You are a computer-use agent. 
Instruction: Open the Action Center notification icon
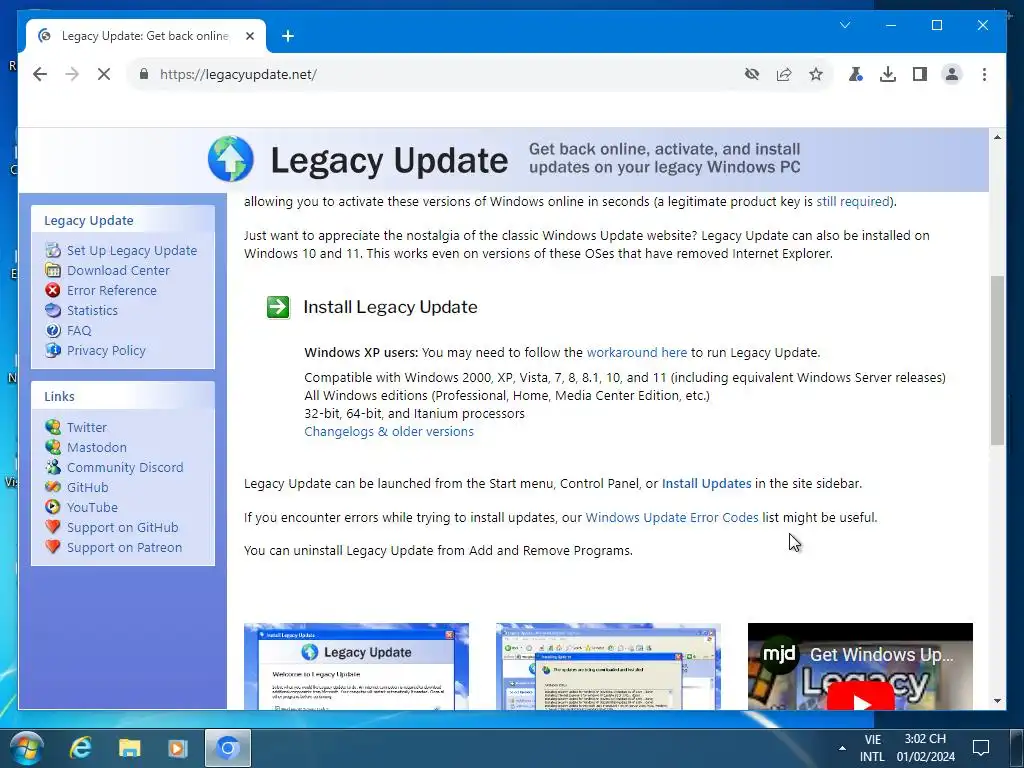[x=980, y=748]
